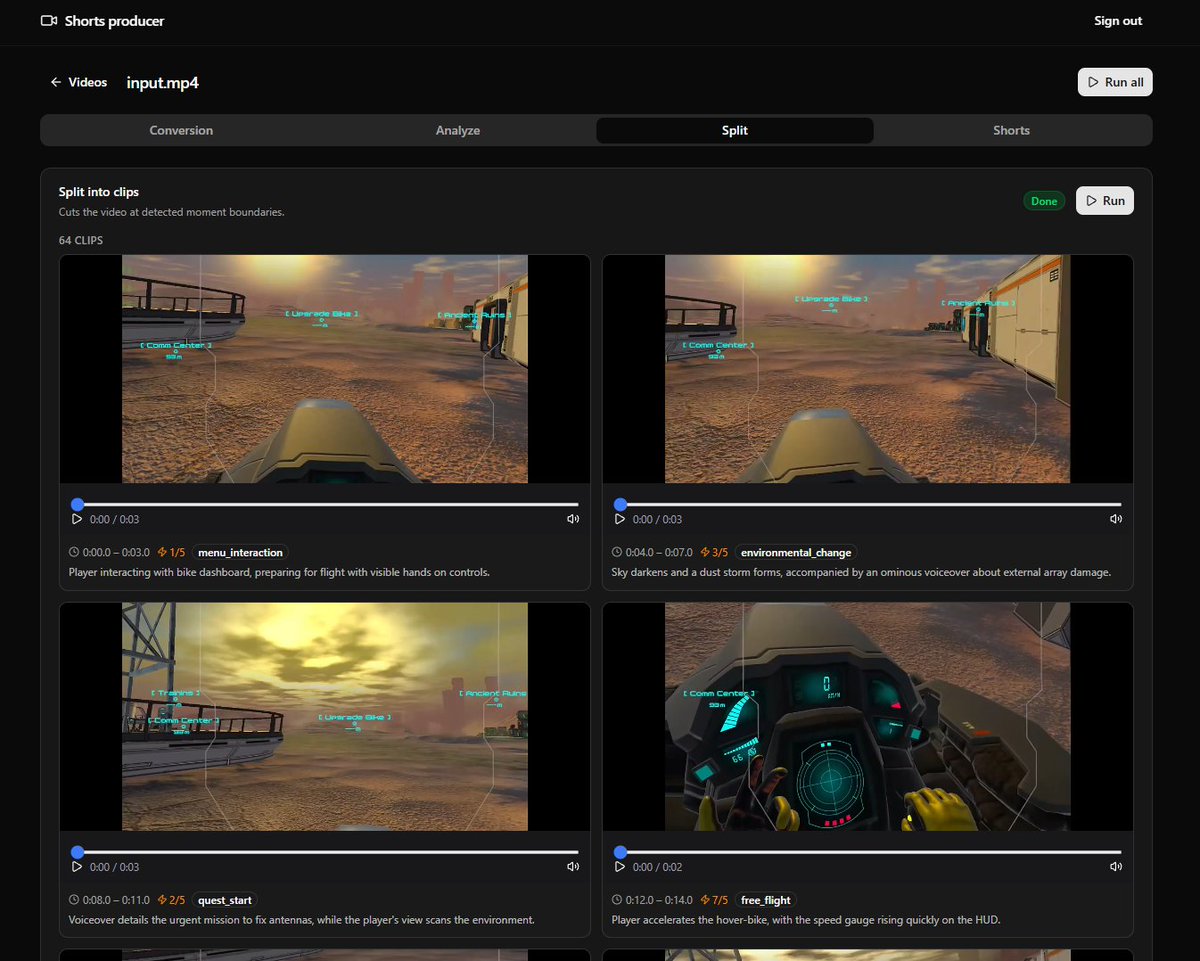1200x961 pixels.
Task: Seek on the free_flight clip progress bar
Action: click(x=868, y=853)
